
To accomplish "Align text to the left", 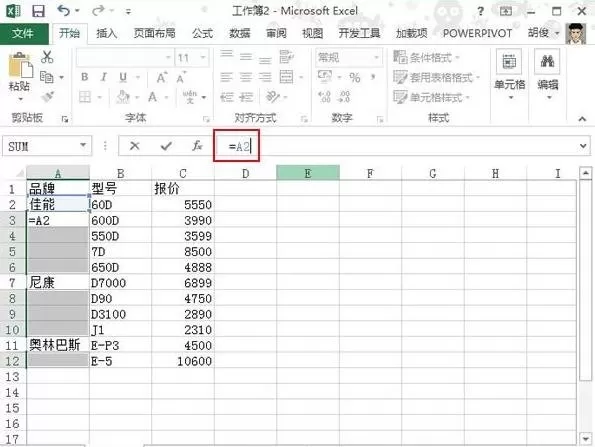I will [227, 77].
